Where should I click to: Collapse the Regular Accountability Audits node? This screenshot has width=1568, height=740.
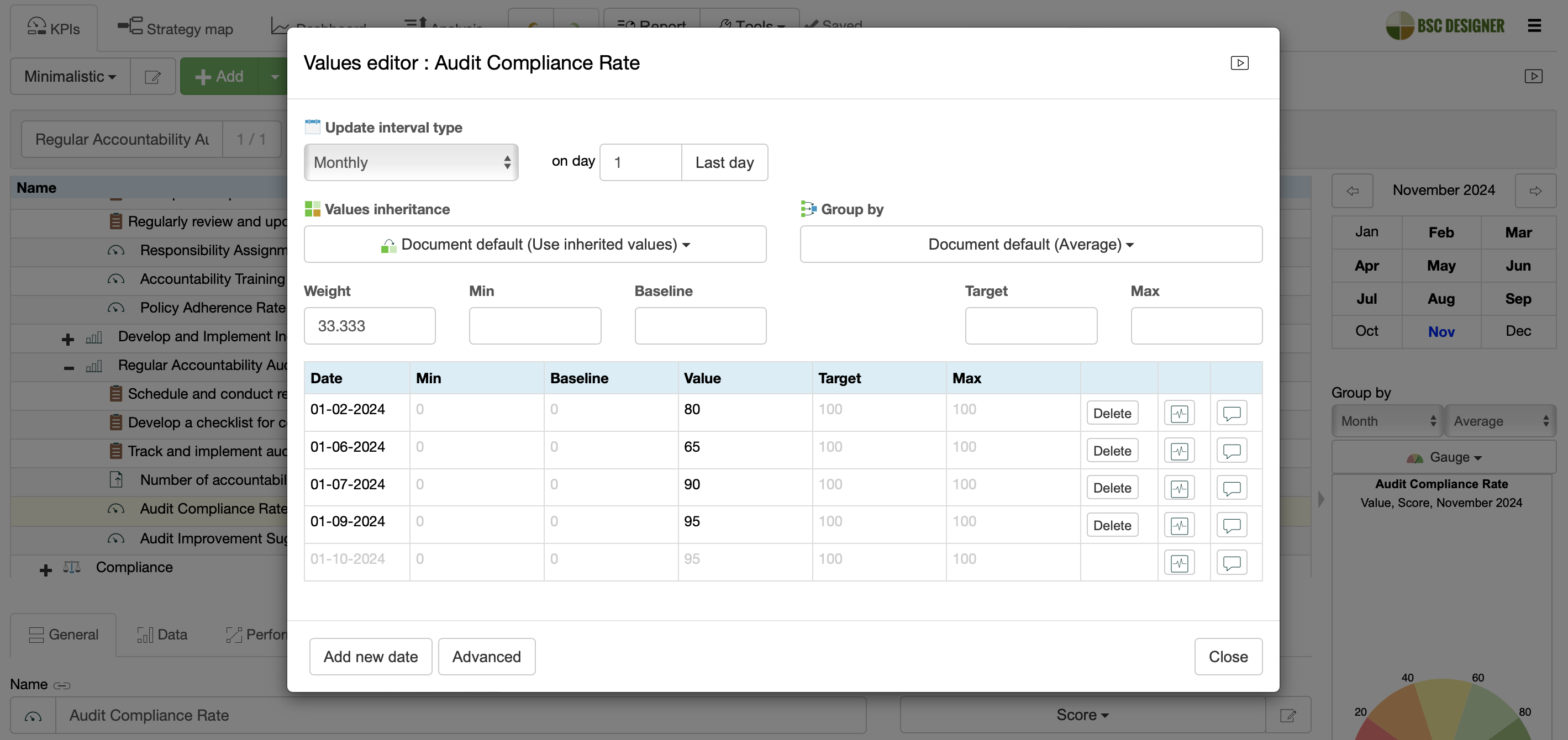[x=68, y=367]
